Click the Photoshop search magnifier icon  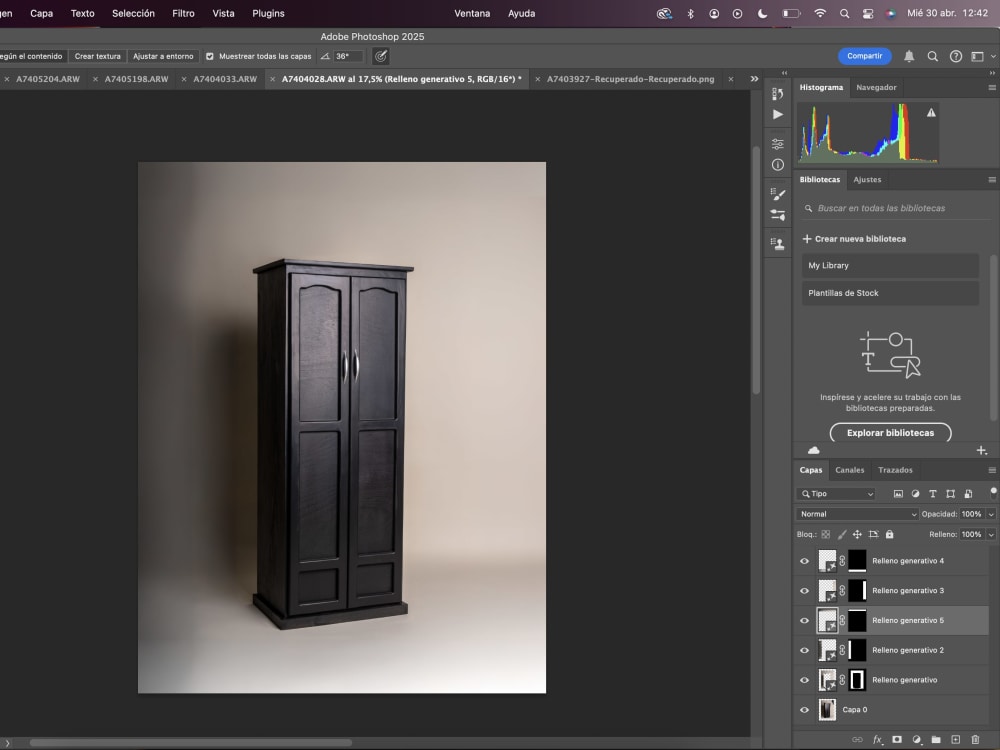[x=932, y=56]
